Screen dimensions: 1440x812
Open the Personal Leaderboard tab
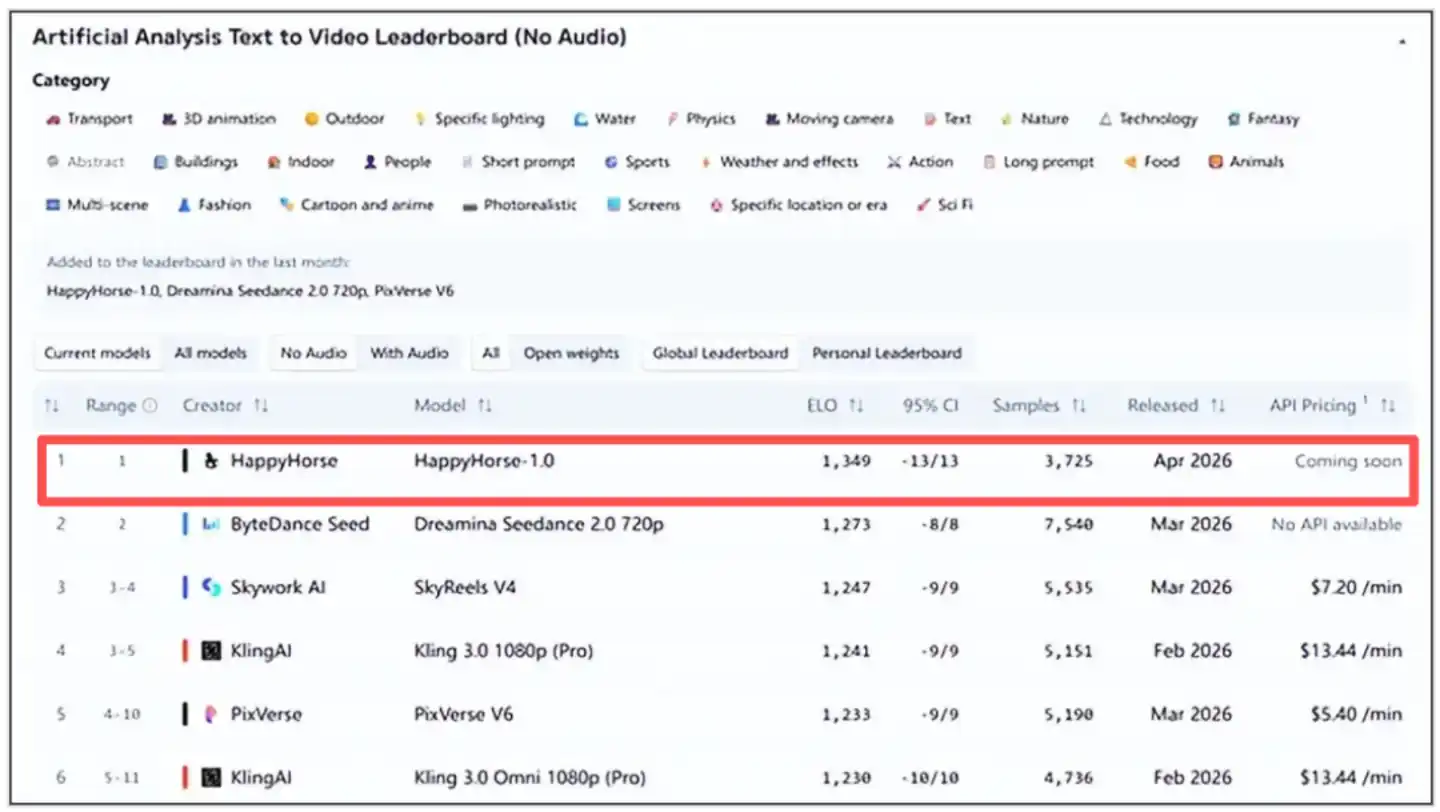886,353
